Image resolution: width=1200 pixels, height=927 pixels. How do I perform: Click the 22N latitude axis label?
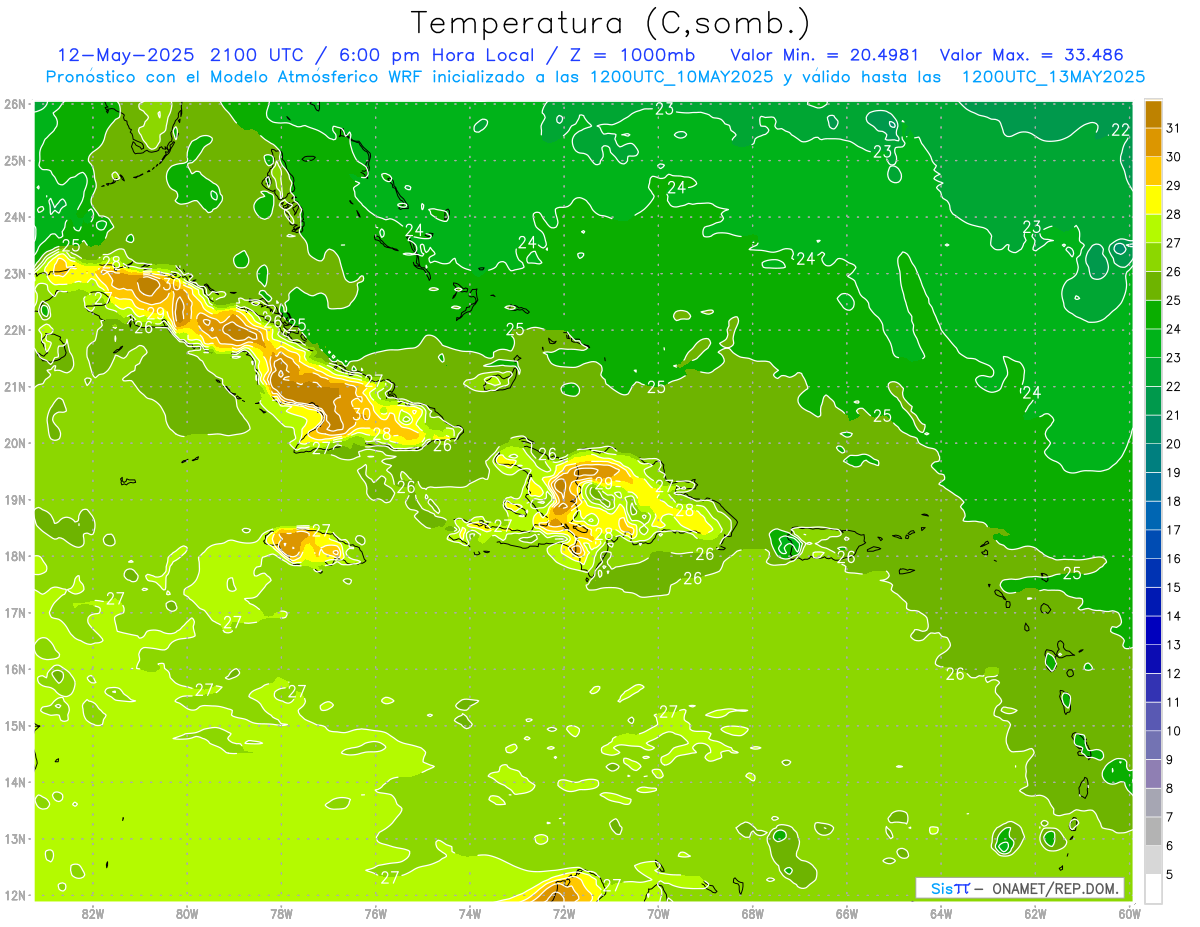pyautogui.click(x=15, y=330)
